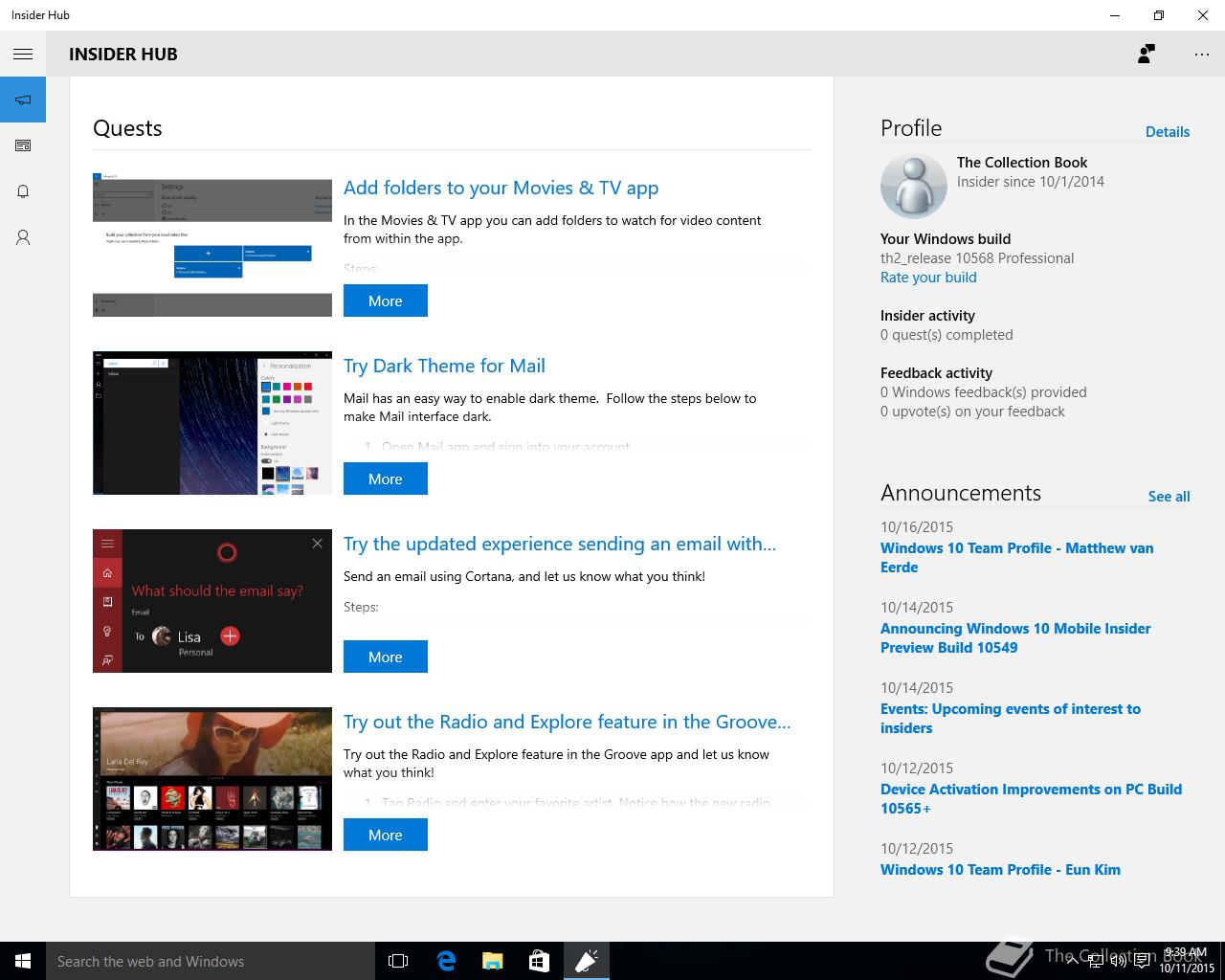Click the Quests section heading
The width and height of the screenshot is (1225, 980).
point(127,128)
